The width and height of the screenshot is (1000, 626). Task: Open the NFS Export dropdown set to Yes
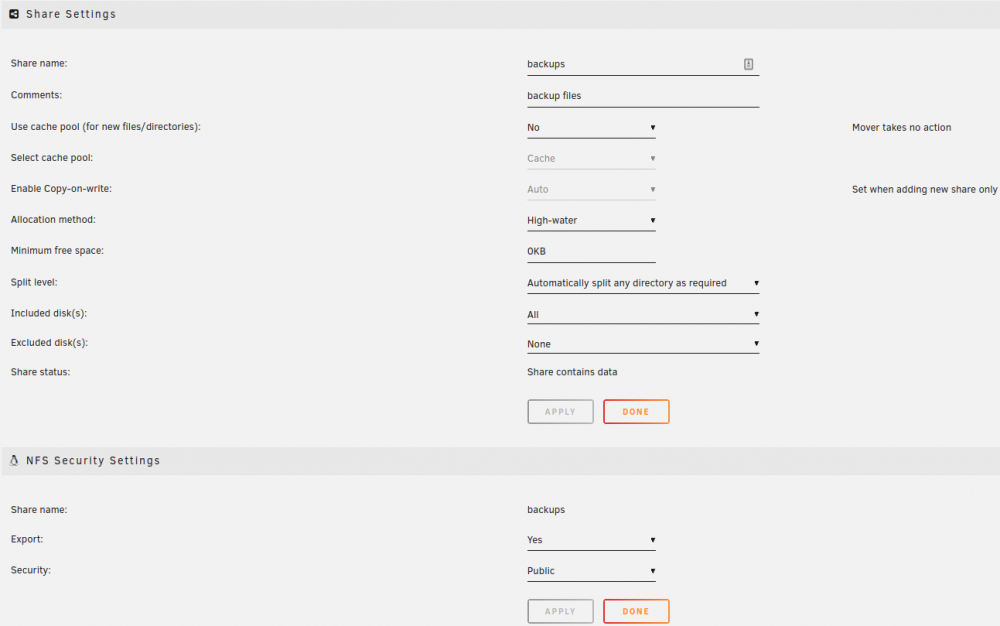coord(591,540)
